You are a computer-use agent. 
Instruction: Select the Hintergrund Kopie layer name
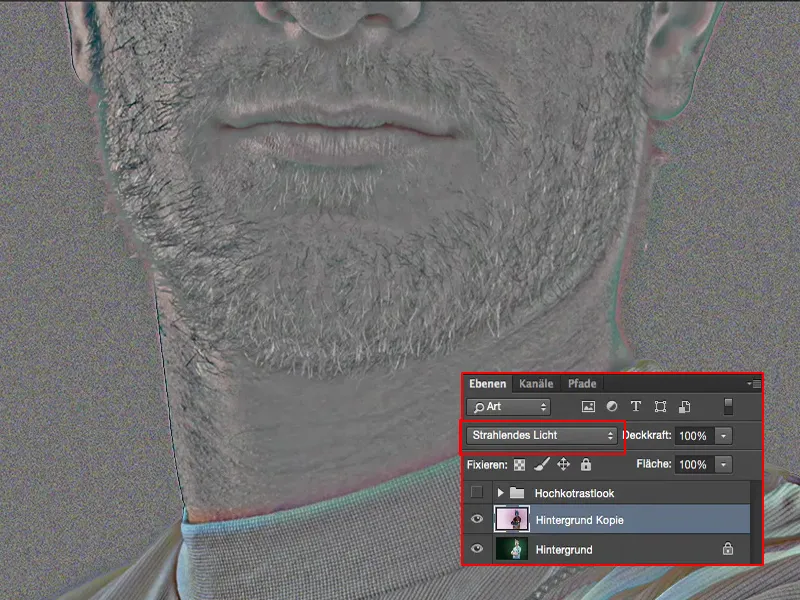tap(580, 520)
